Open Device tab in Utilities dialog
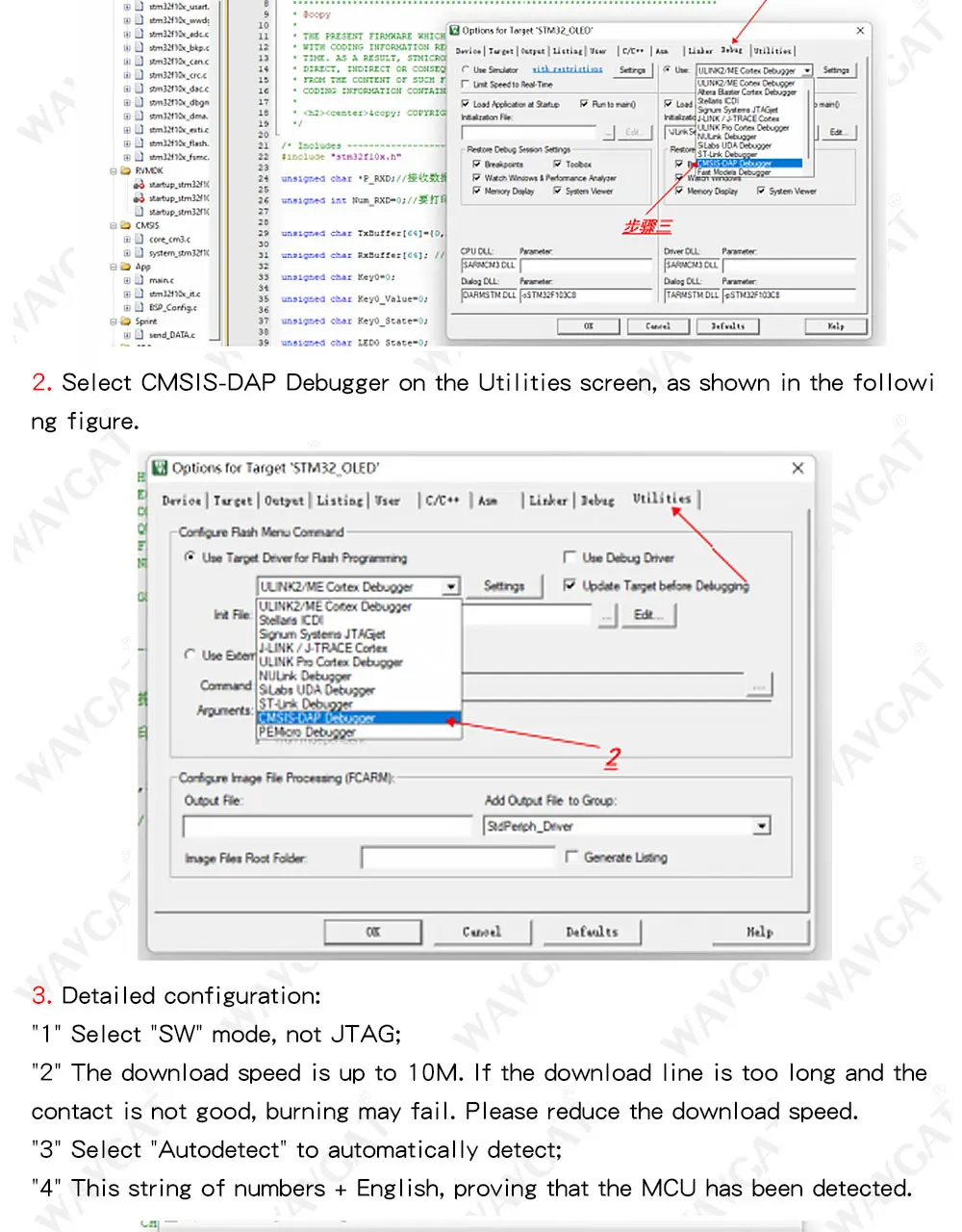Viewport: 962px width, 1232px height. click(x=181, y=500)
